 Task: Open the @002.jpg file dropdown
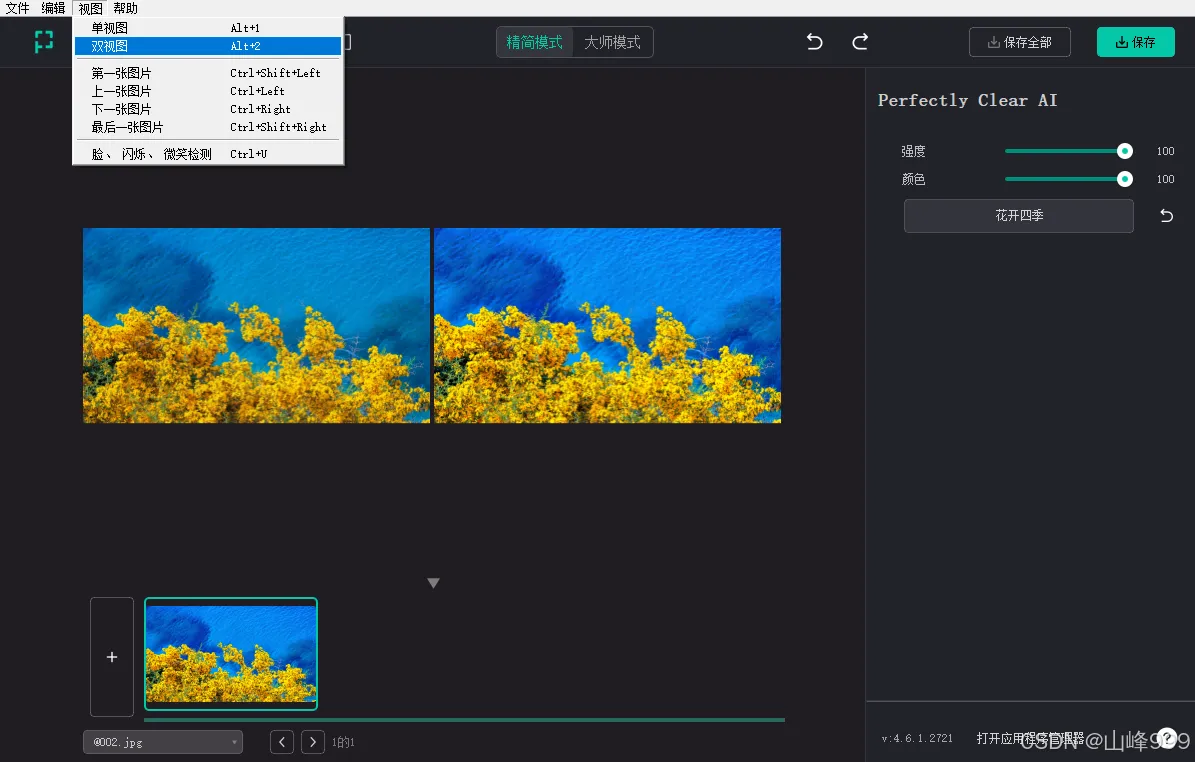point(163,742)
